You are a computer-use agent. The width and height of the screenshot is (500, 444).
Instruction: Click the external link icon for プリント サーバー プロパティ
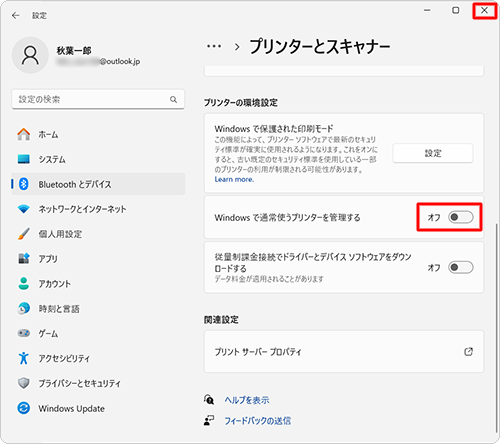point(469,352)
